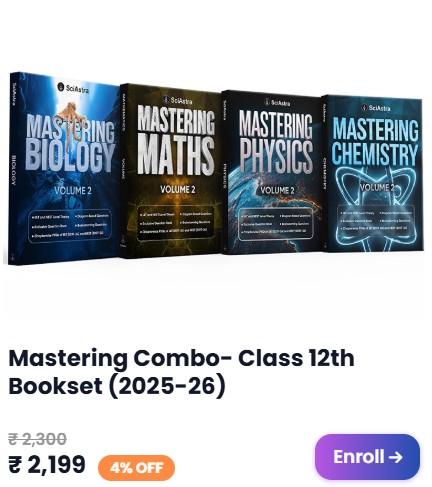432x487 pixels.
Task: Click the Volume 2 label on Maths book
Action: [x=178, y=189]
